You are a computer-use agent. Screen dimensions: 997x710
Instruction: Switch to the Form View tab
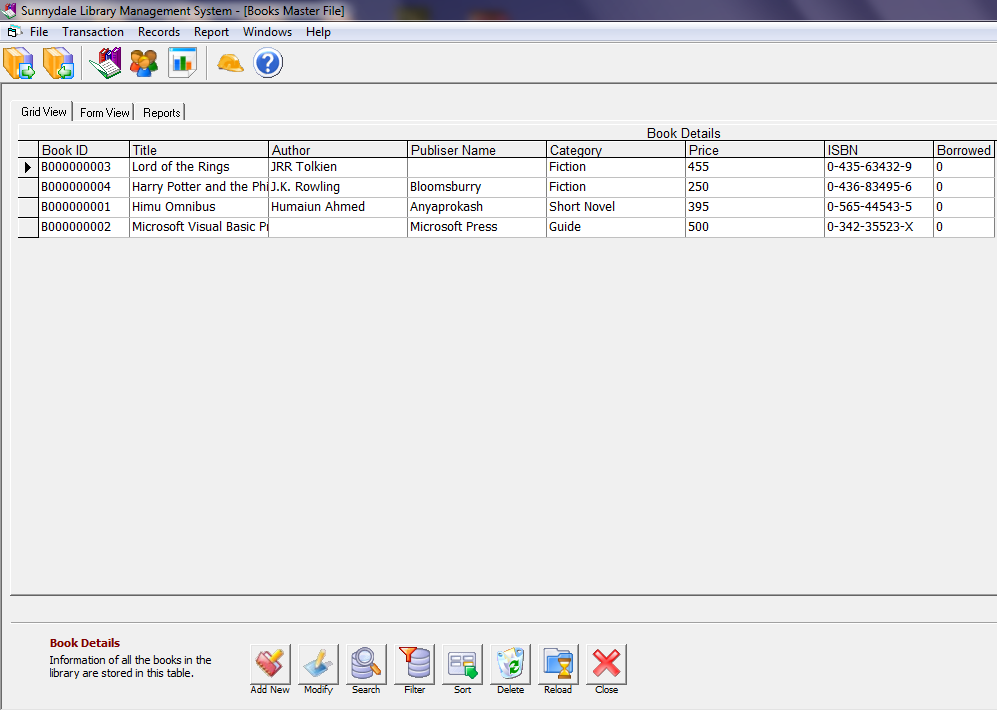(104, 112)
